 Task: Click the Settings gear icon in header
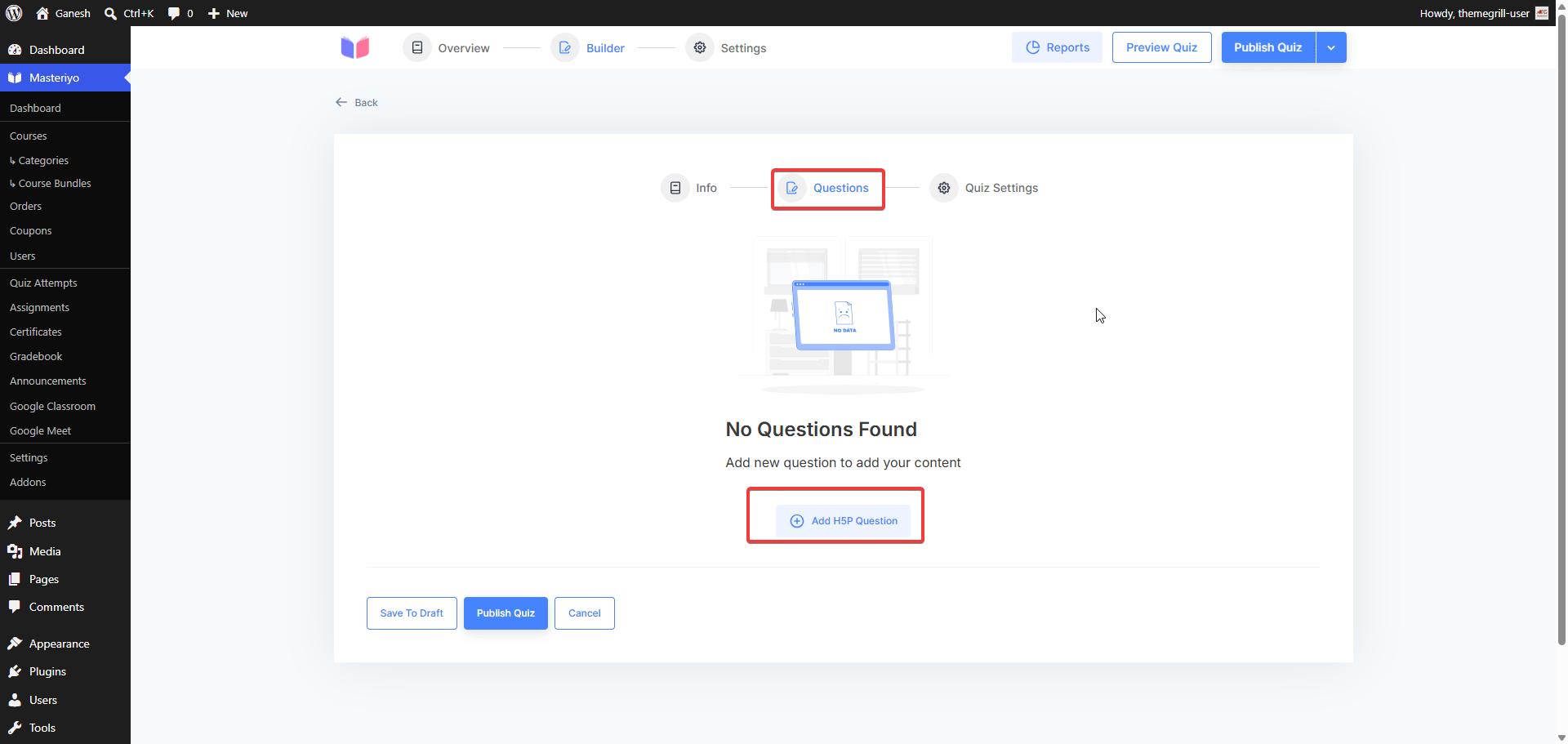click(x=700, y=47)
